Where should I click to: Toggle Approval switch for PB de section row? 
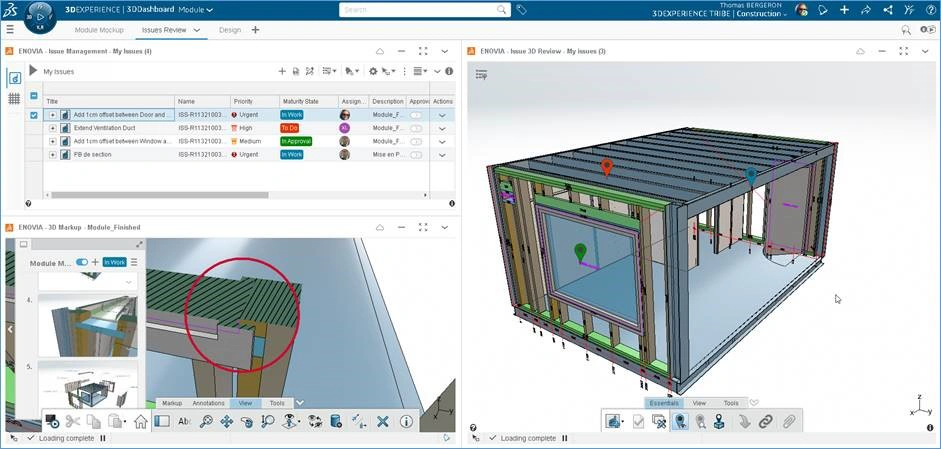click(x=415, y=155)
